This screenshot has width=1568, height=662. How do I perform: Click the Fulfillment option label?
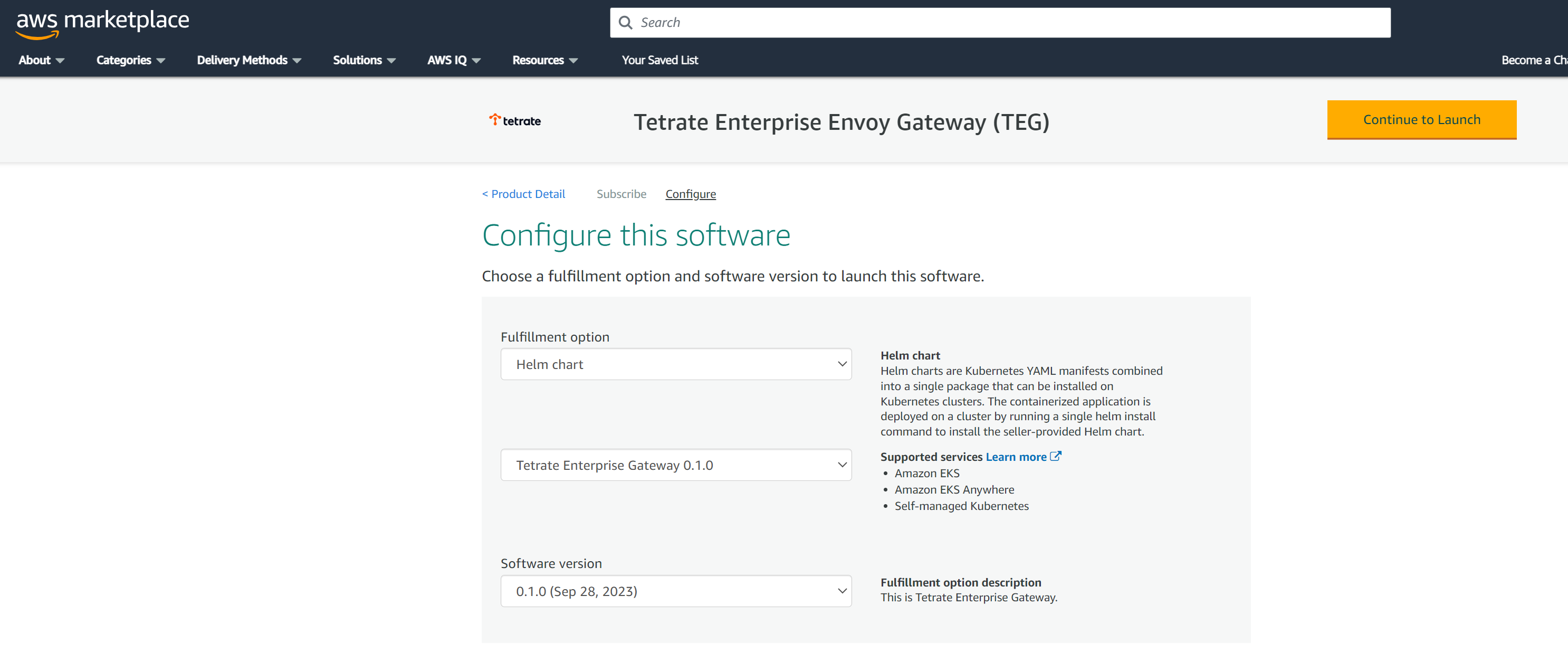554,337
